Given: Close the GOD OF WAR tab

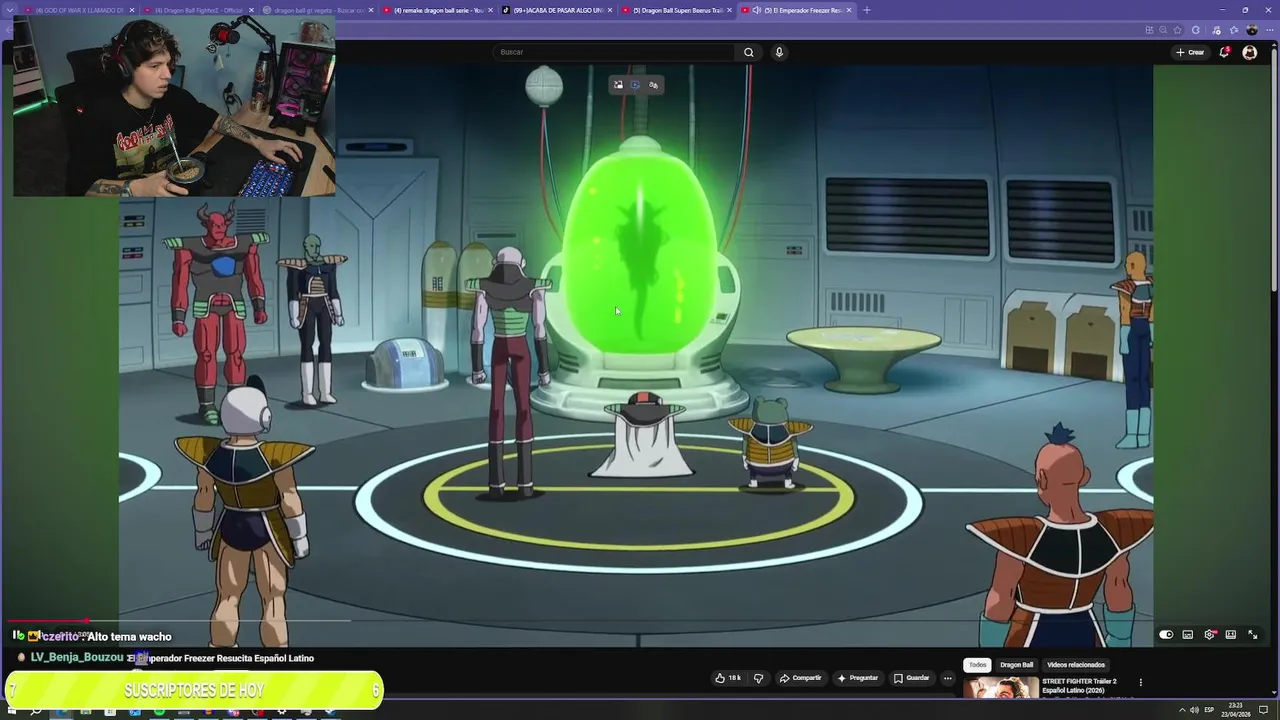Looking at the screenshot, I should pyautogui.click(x=132, y=10).
